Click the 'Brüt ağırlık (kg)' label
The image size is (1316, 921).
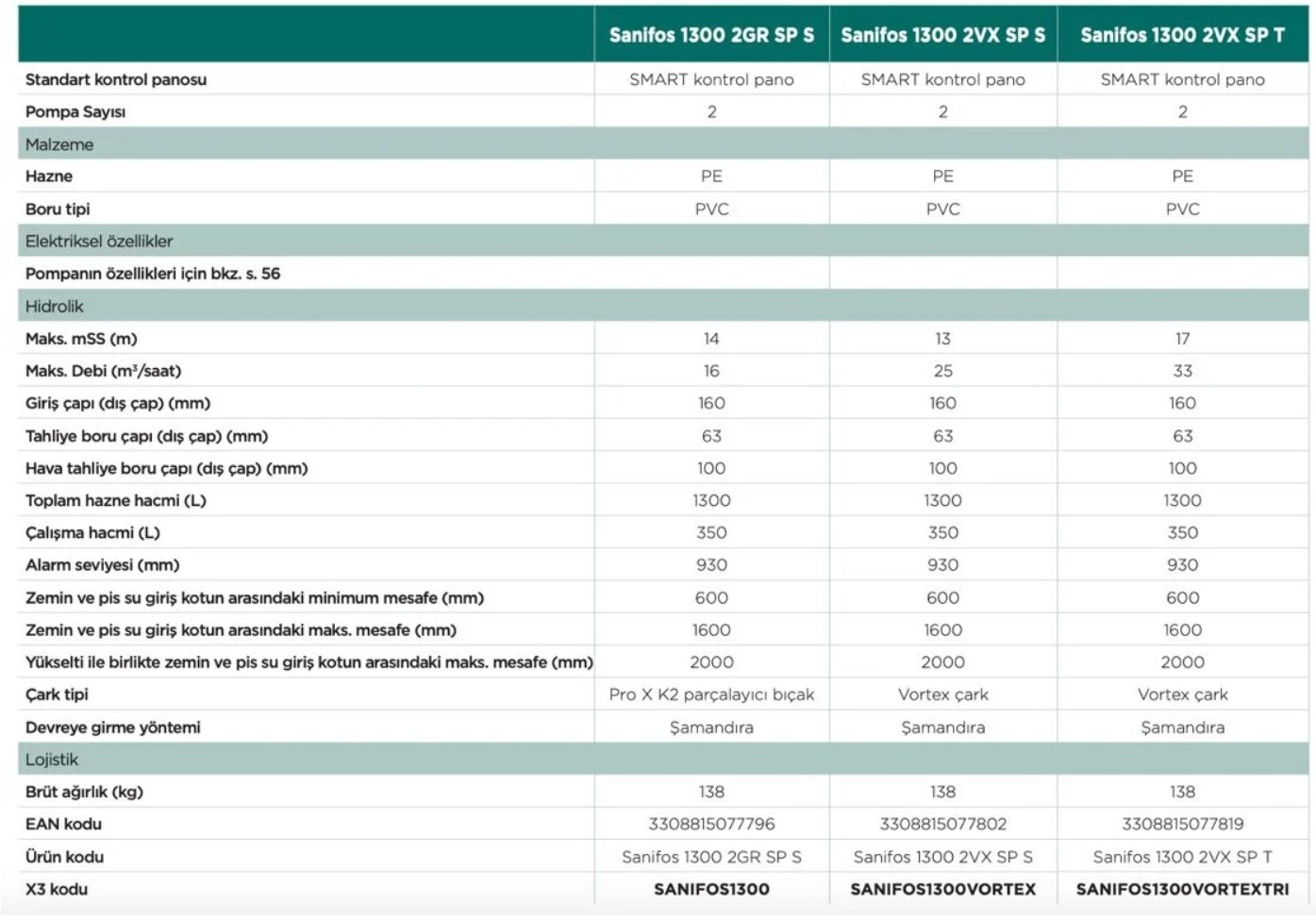[84, 792]
